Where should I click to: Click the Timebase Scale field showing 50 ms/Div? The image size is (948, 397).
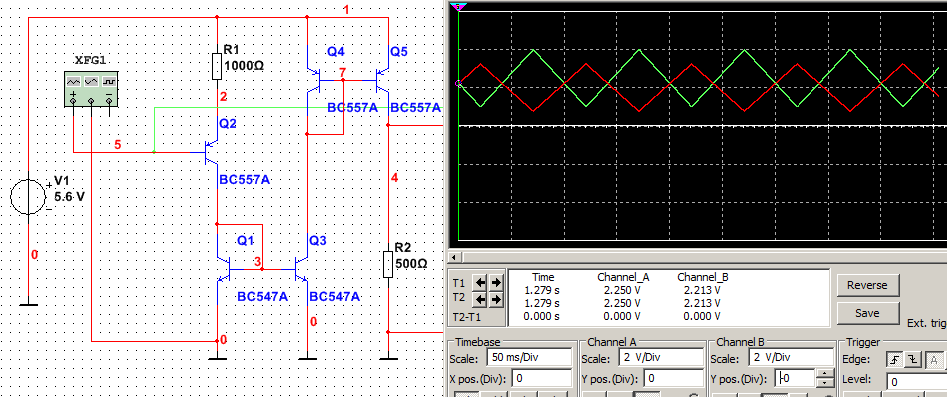tap(530, 358)
